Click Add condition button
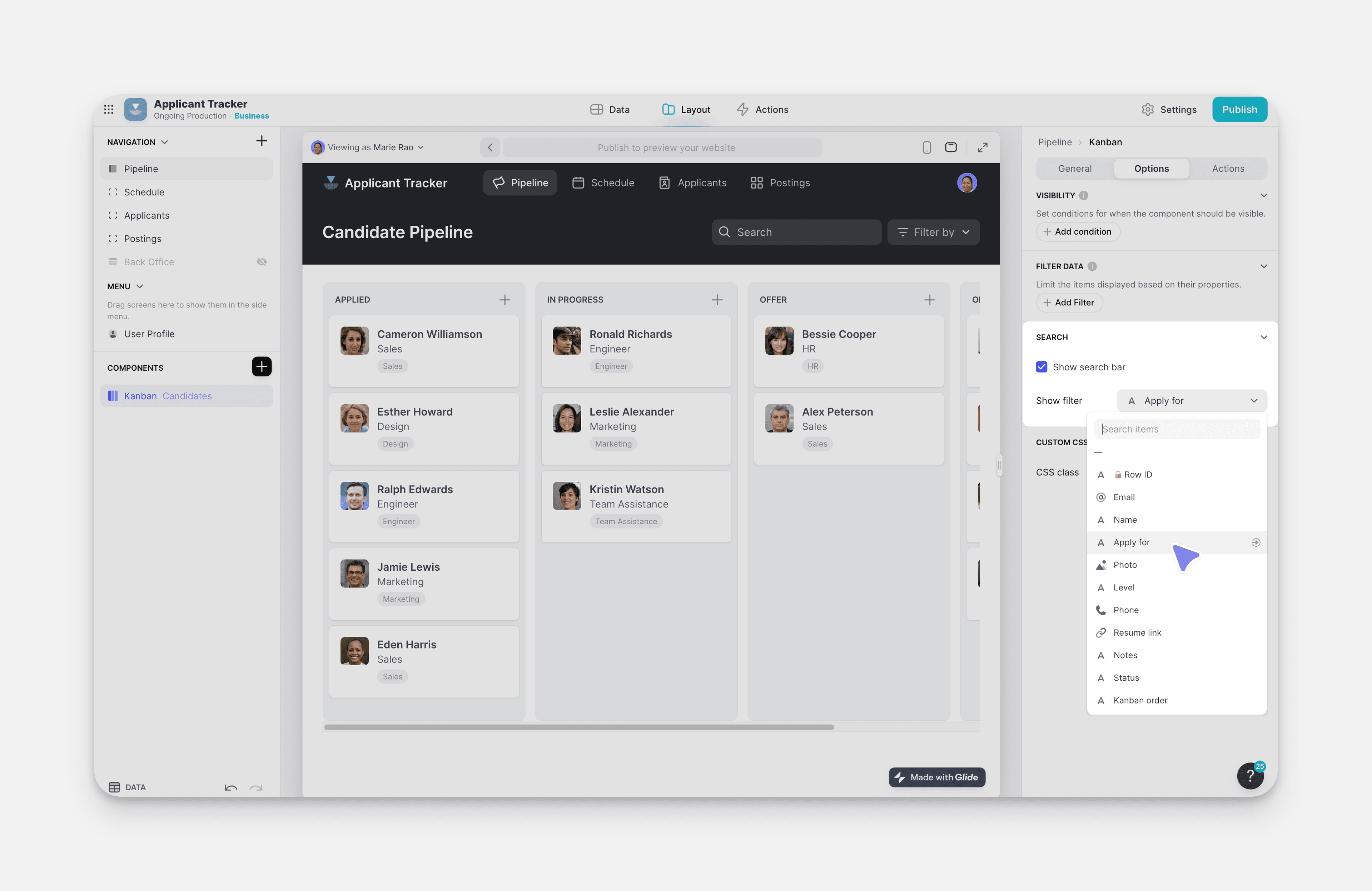The width and height of the screenshot is (1372, 891). tap(1078, 232)
